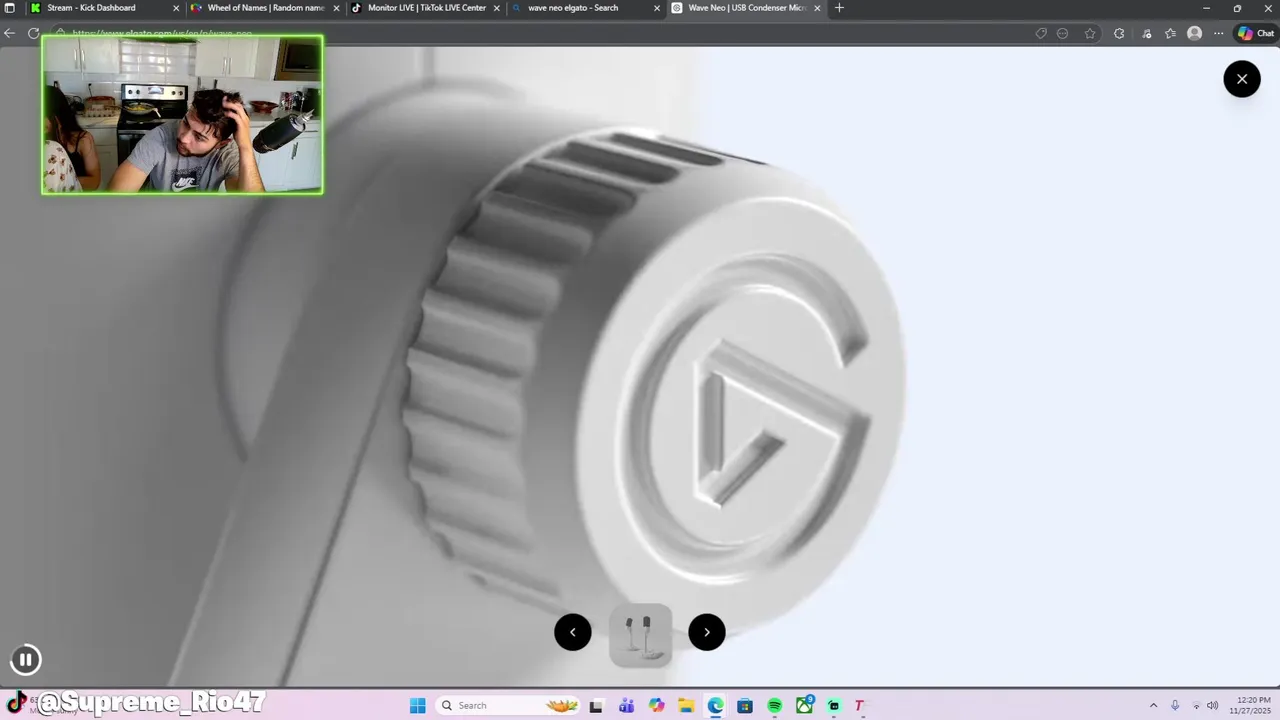Open Spotify from taskbar
Viewport: 1280px width, 720px height.
(775, 706)
